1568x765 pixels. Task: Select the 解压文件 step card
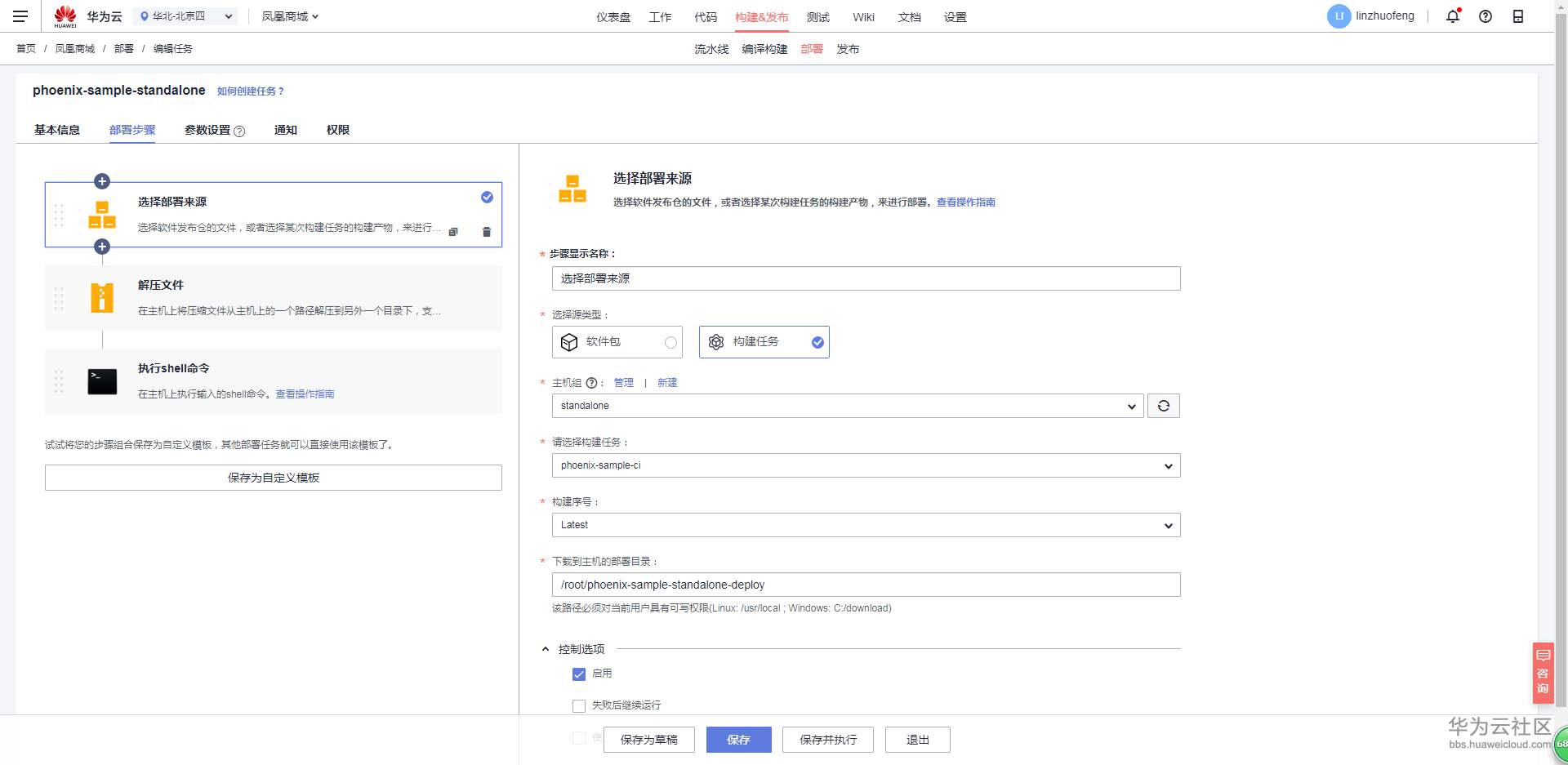pos(274,298)
